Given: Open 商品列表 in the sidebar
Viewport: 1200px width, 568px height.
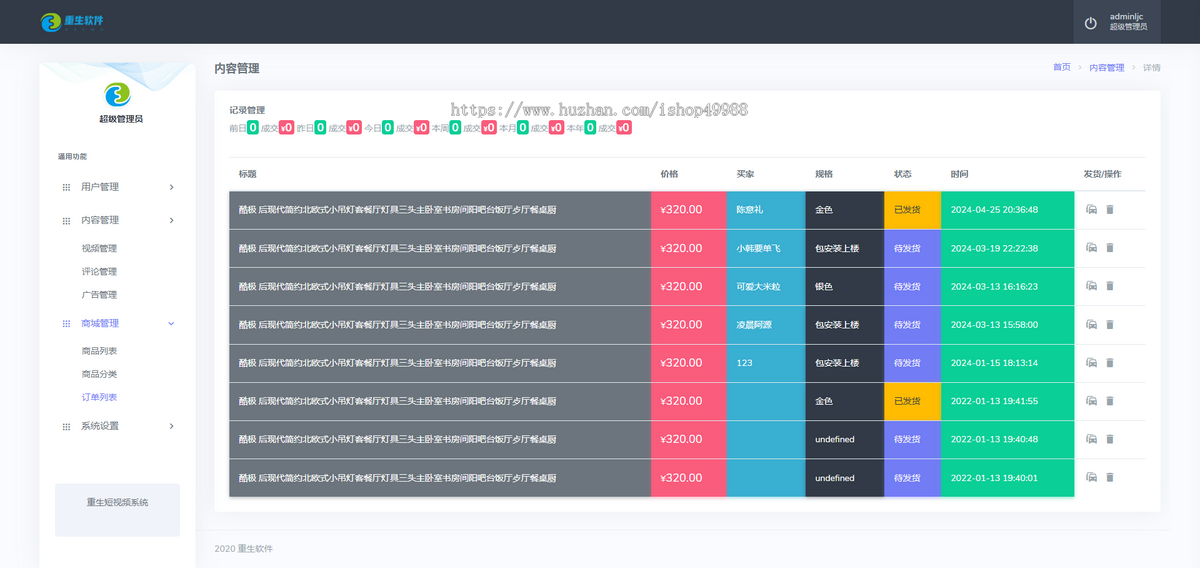Looking at the screenshot, I should point(99,351).
